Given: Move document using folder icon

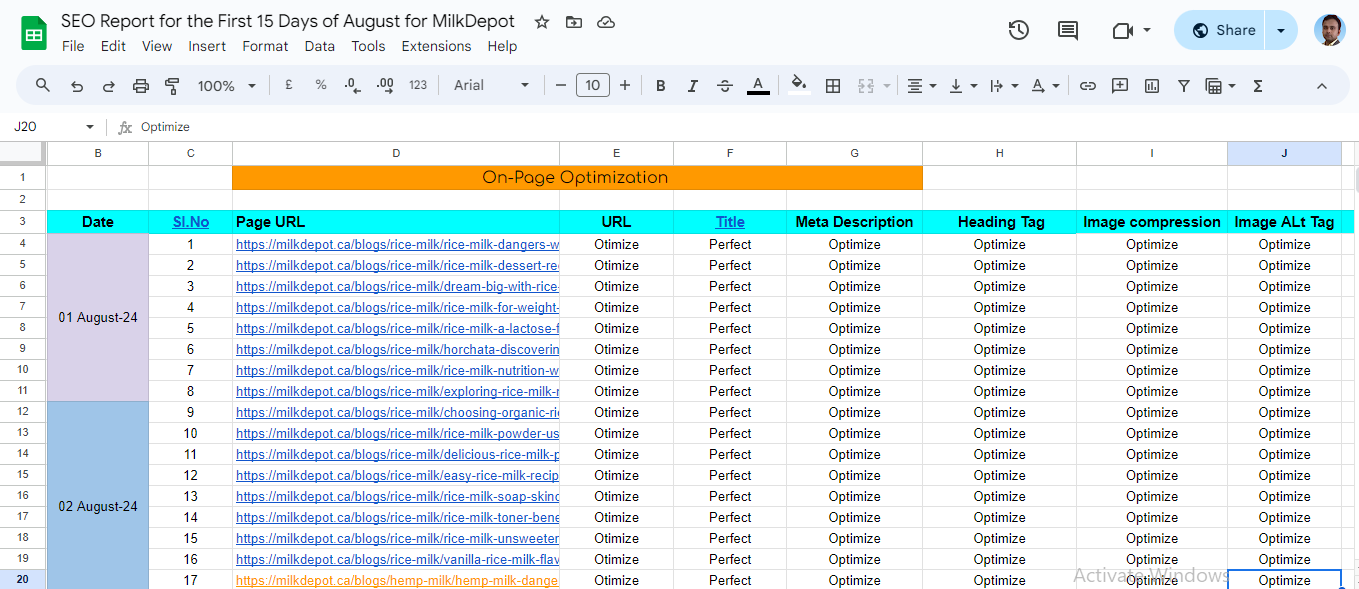Looking at the screenshot, I should [x=573, y=22].
